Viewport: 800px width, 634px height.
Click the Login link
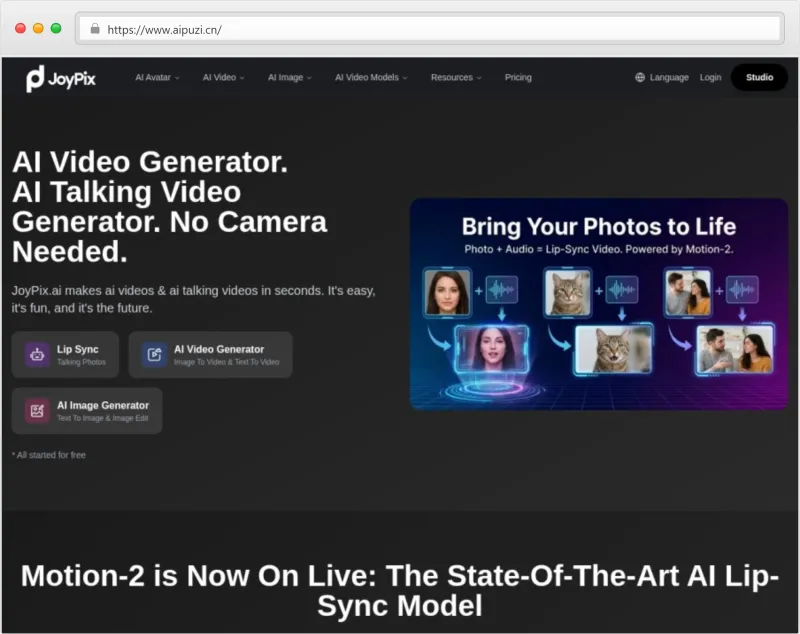[710, 77]
